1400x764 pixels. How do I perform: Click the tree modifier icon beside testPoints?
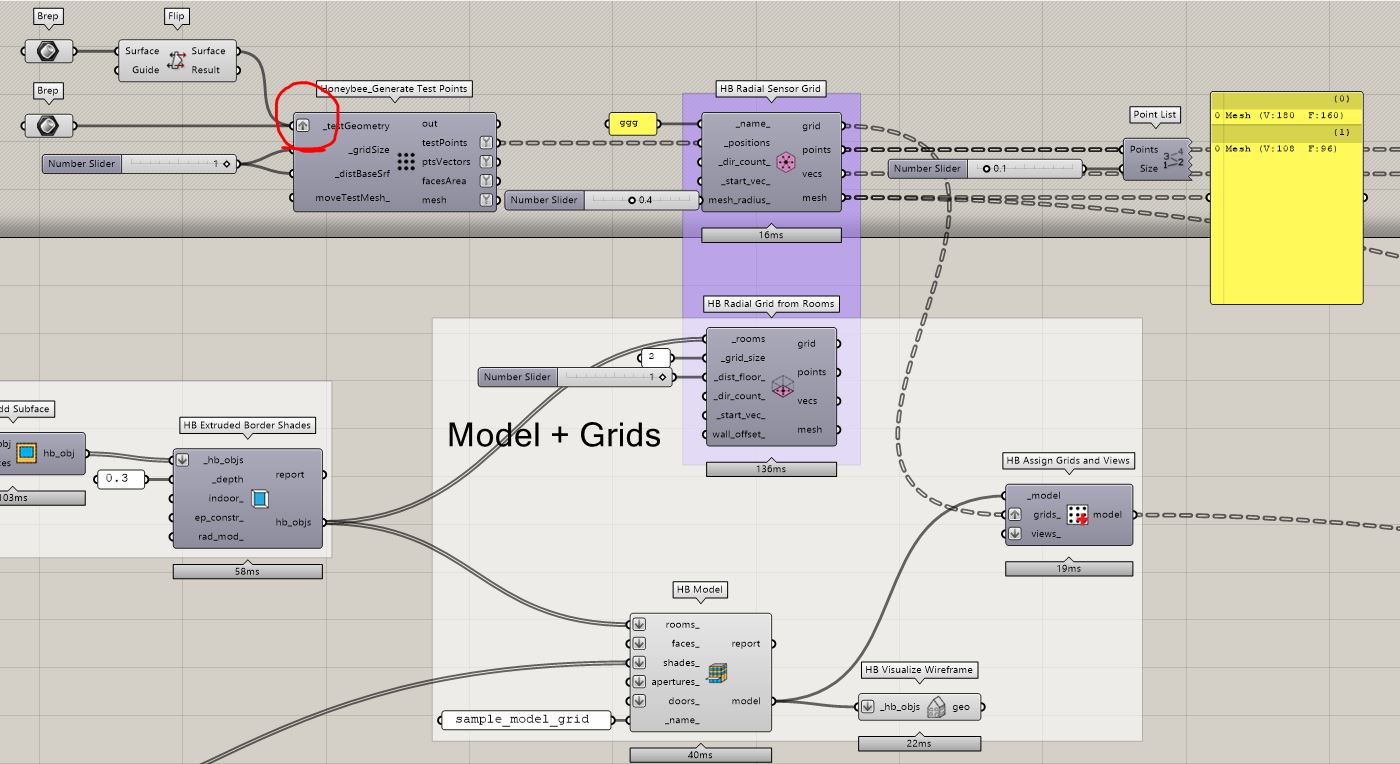(x=486, y=143)
